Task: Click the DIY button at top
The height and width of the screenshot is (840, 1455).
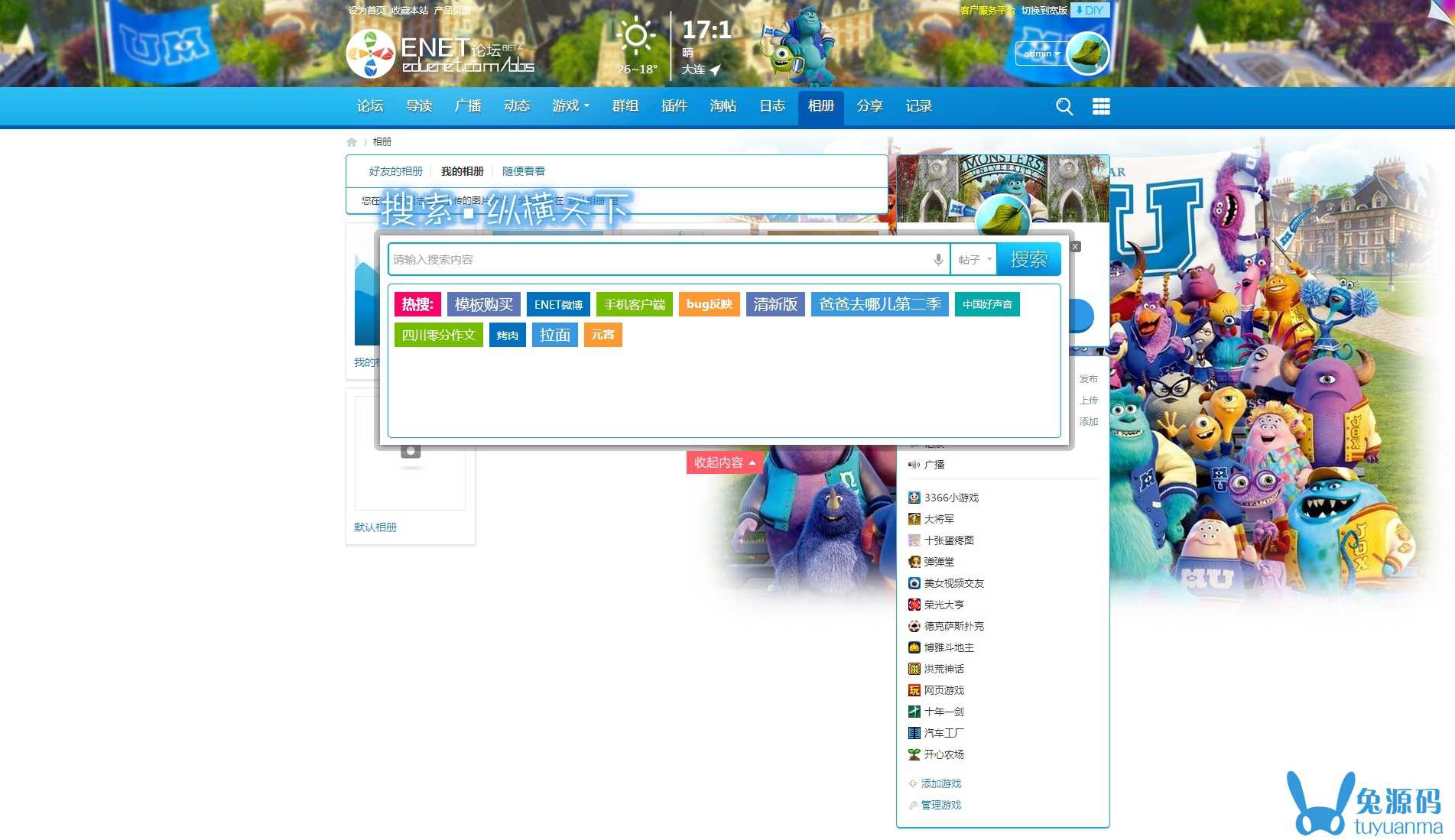Action: tap(1090, 10)
